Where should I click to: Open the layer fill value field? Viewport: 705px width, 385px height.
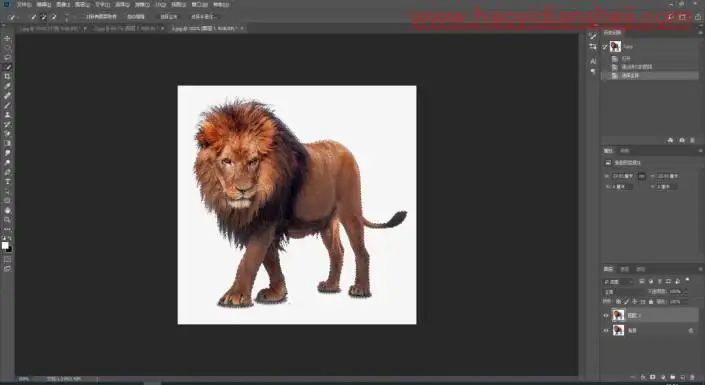675,301
